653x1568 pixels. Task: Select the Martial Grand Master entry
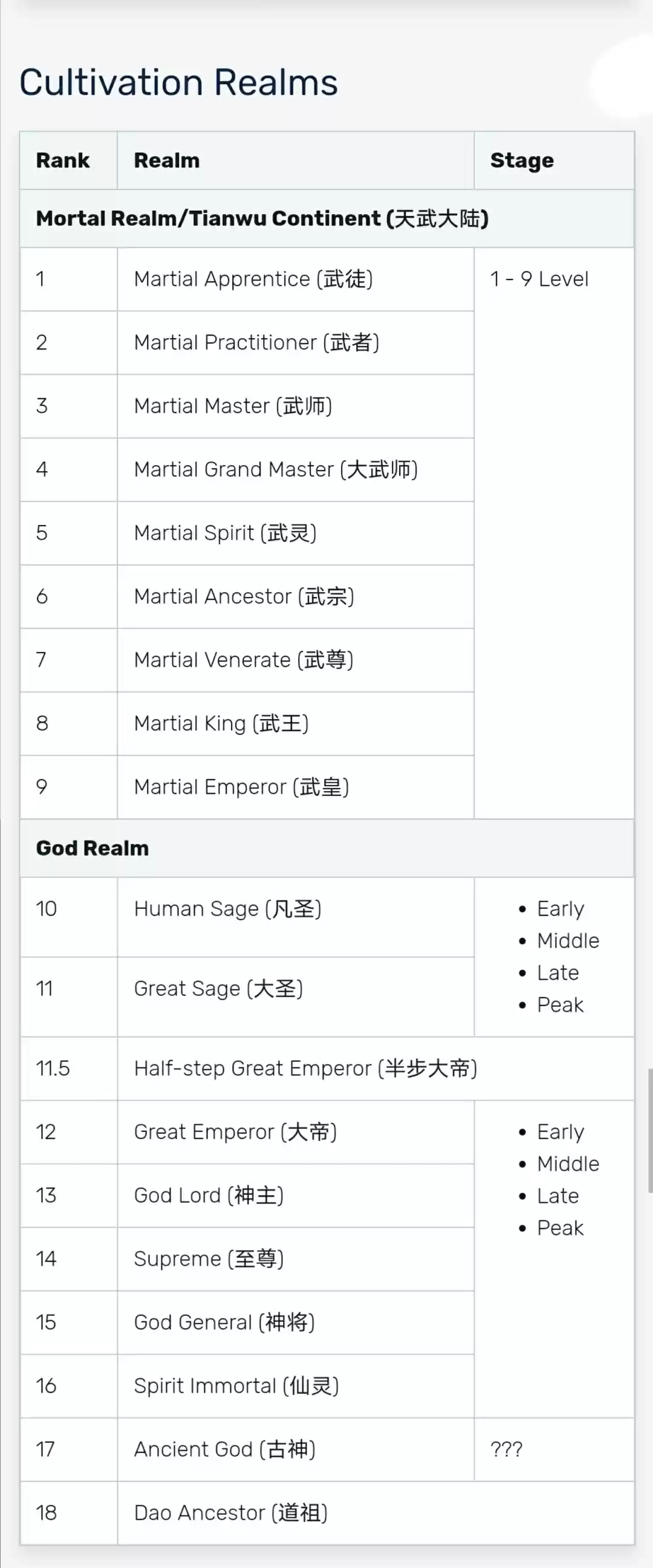276,469
